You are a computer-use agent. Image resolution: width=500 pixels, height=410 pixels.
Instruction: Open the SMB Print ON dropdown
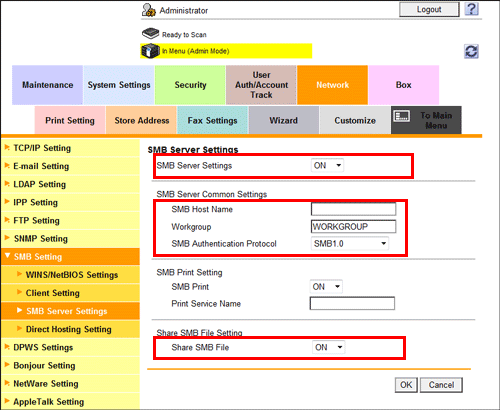pyautogui.click(x=326, y=287)
